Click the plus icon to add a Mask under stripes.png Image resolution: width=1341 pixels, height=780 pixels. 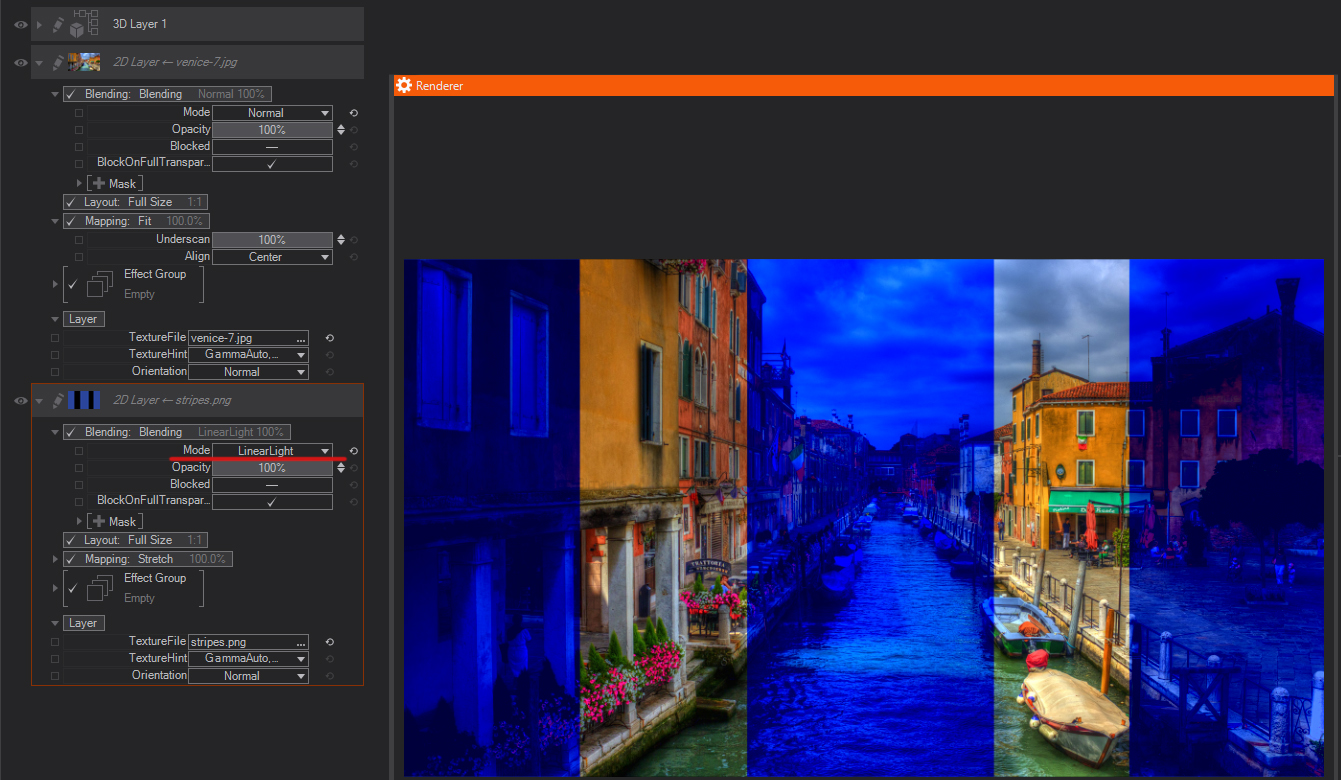97,521
